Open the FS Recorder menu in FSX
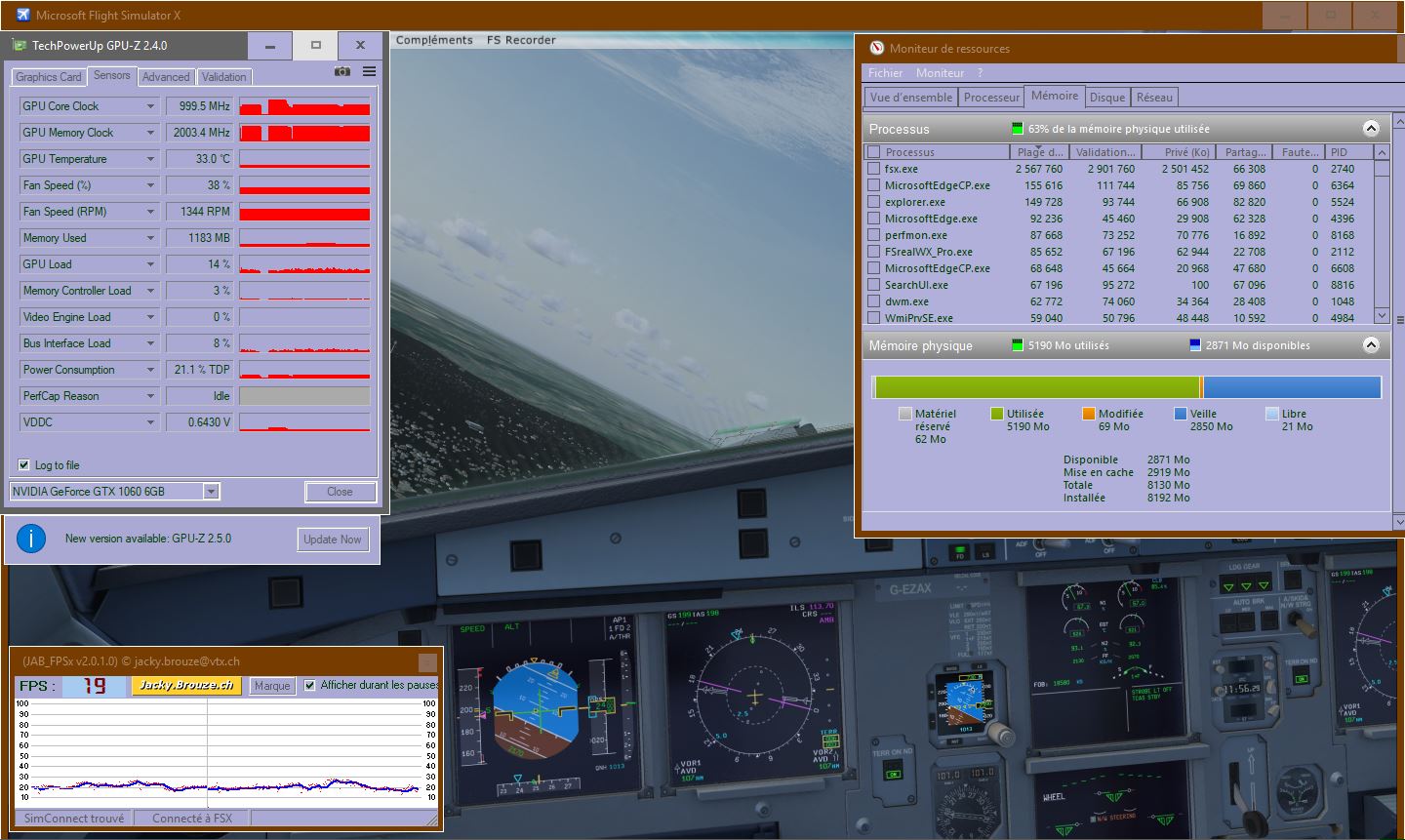The height and width of the screenshot is (840, 1405). [521, 40]
